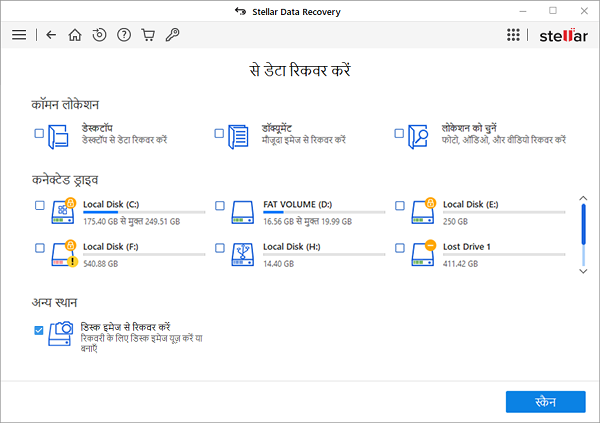600x423 pixels.
Task: Click the documents folder icon
Action: tap(238, 136)
